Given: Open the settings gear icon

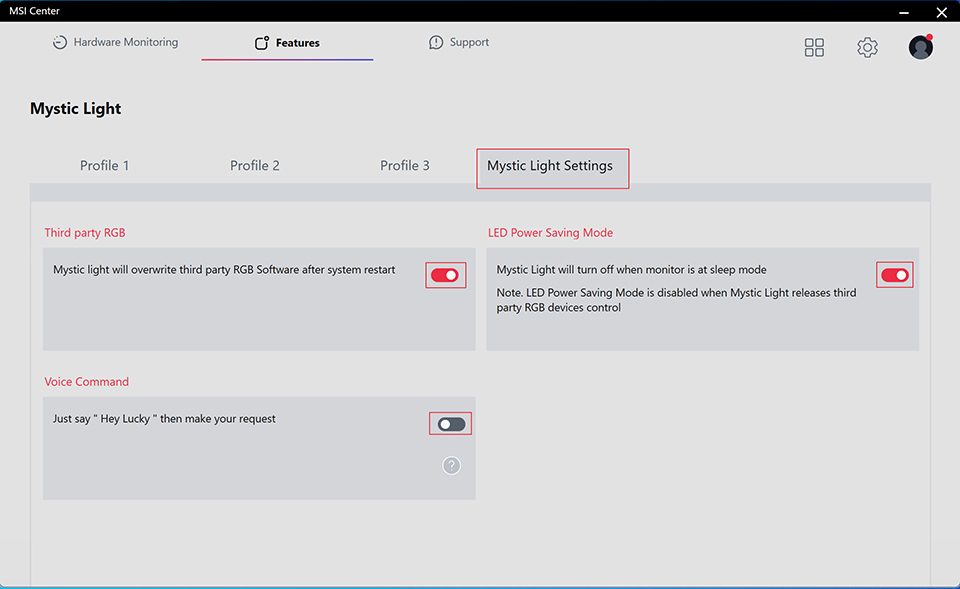Looking at the screenshot, I should click(x=867, y=47).
